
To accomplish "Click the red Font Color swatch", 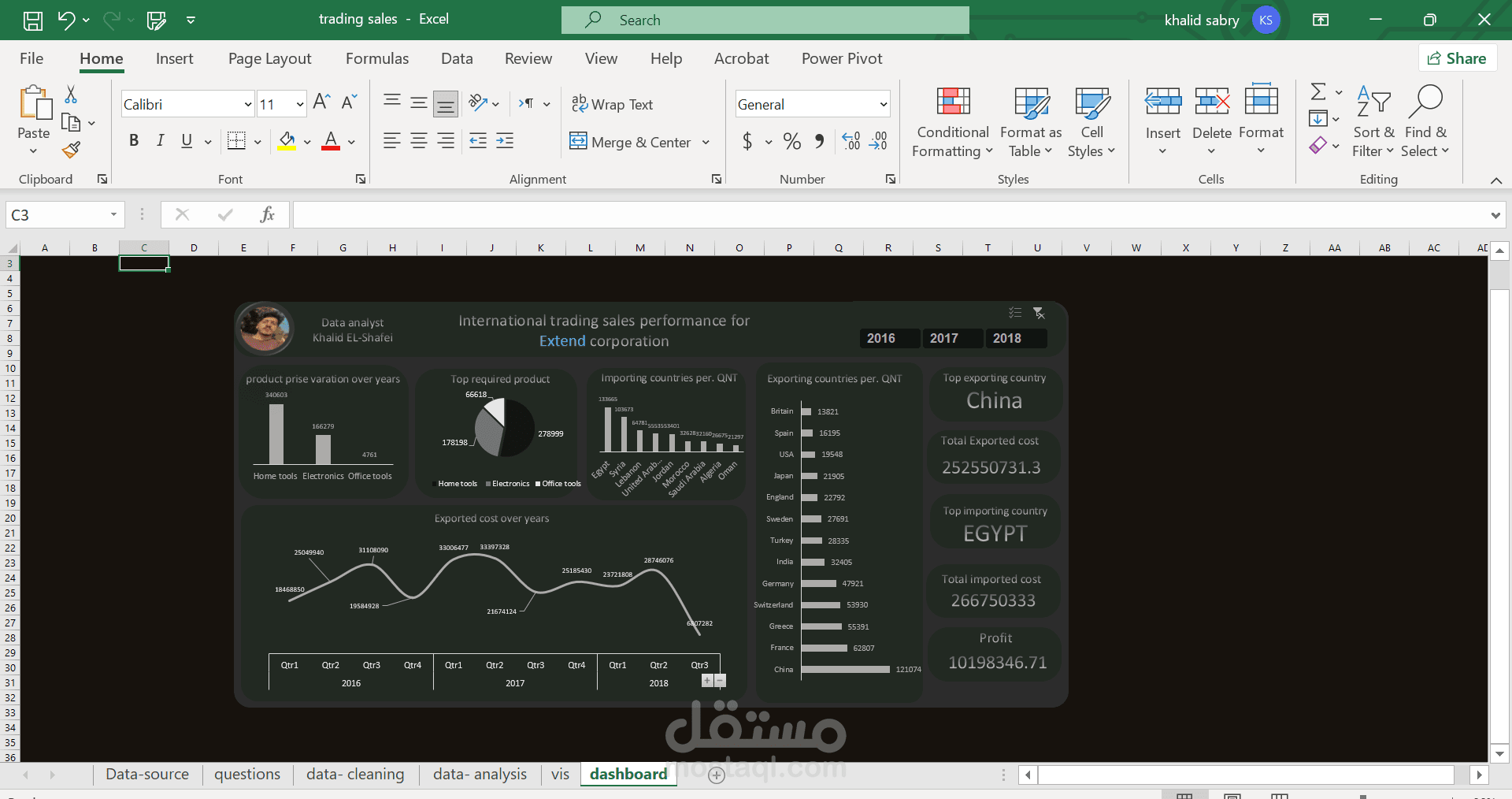I will [331, 142].
